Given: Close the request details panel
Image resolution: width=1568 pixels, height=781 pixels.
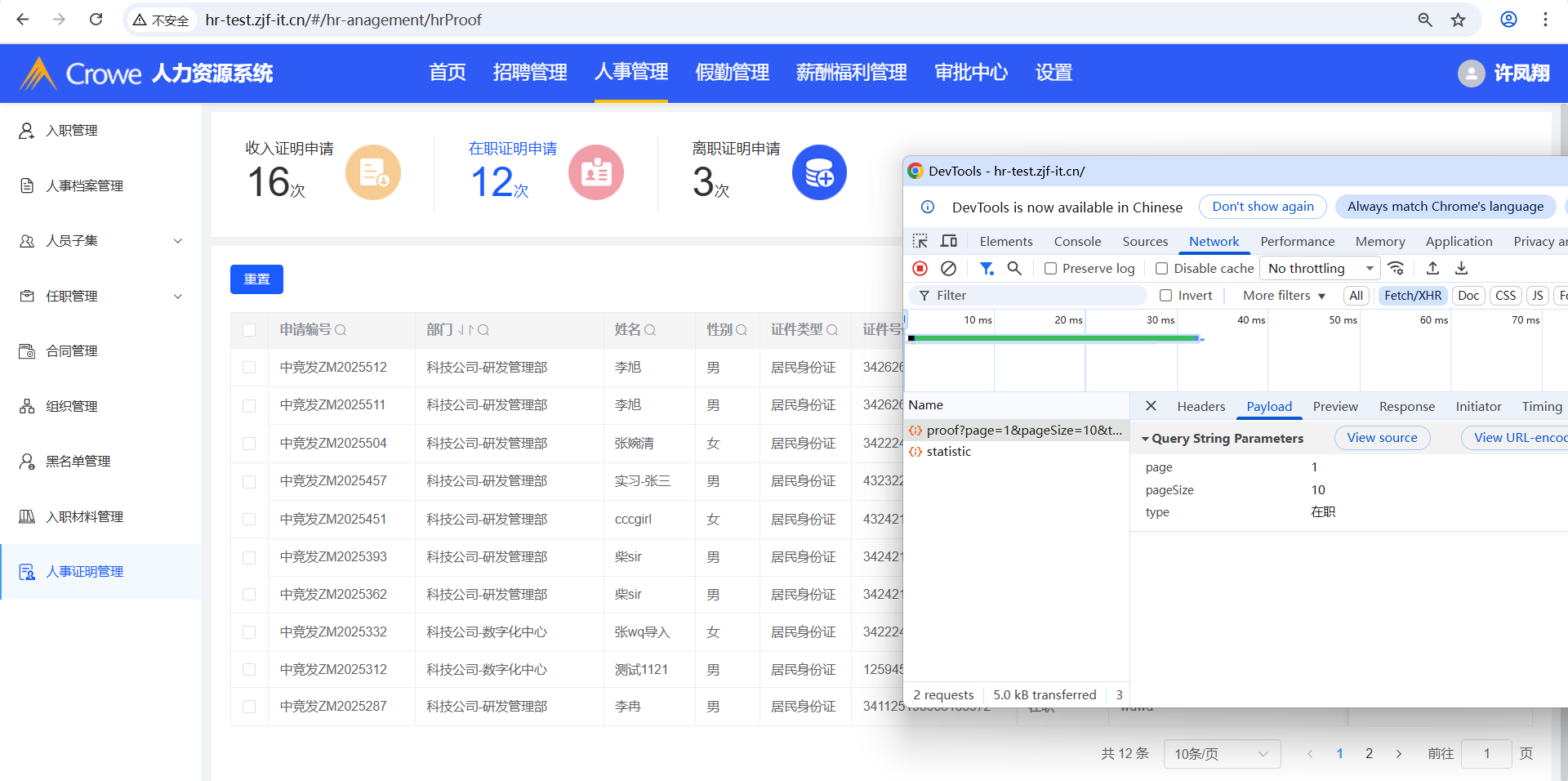Looking at the screenshot, I should (1151, 406).
